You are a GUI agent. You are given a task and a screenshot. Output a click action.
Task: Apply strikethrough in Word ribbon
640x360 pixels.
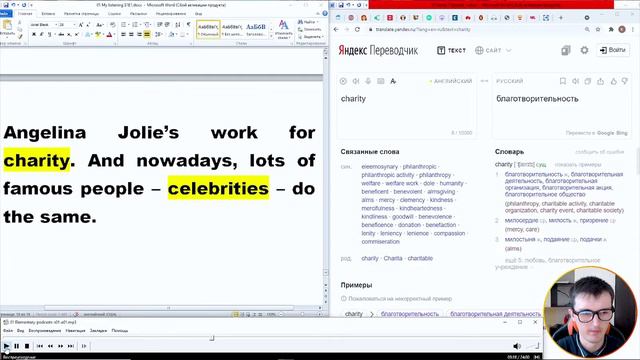(61, 35)
